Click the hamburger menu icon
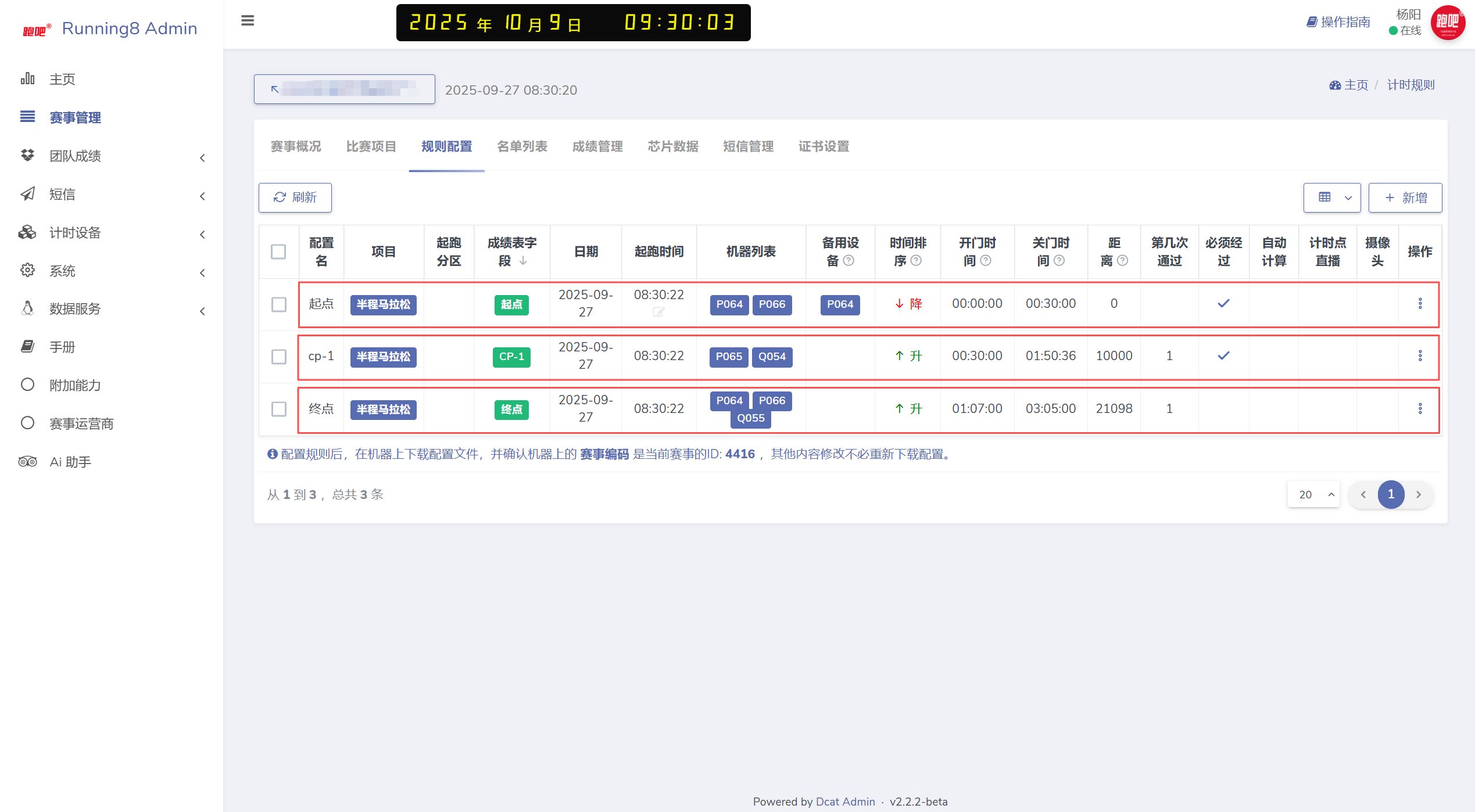 [248, 21]
